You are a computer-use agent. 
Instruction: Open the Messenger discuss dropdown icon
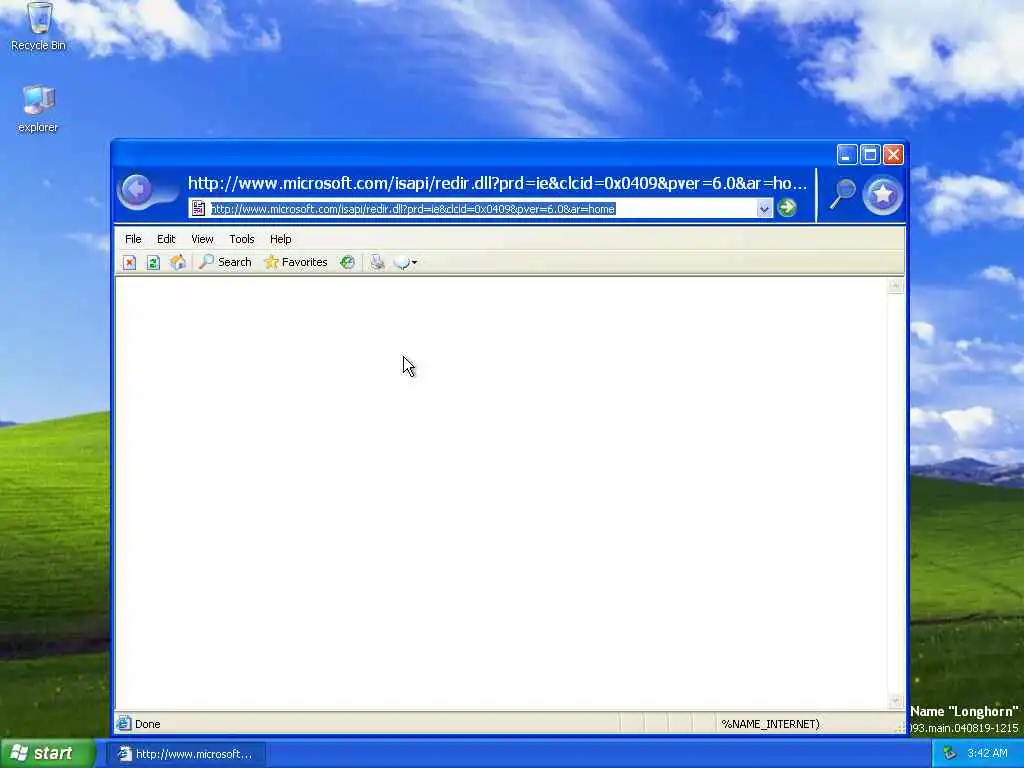405,263
